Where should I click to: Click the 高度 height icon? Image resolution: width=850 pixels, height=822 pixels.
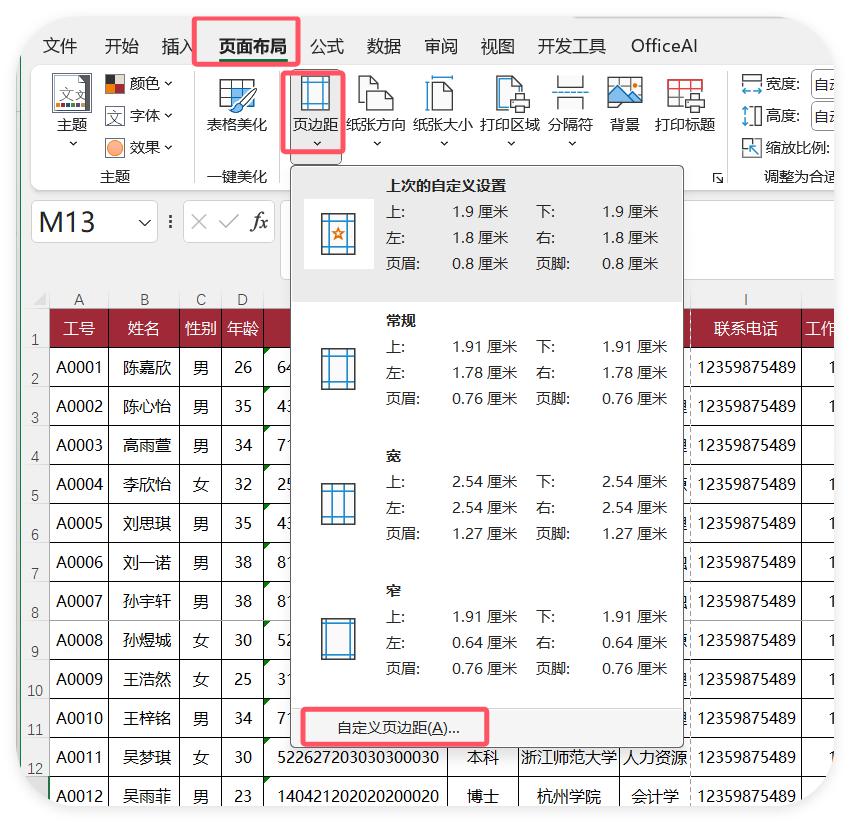tap(751, 115)
